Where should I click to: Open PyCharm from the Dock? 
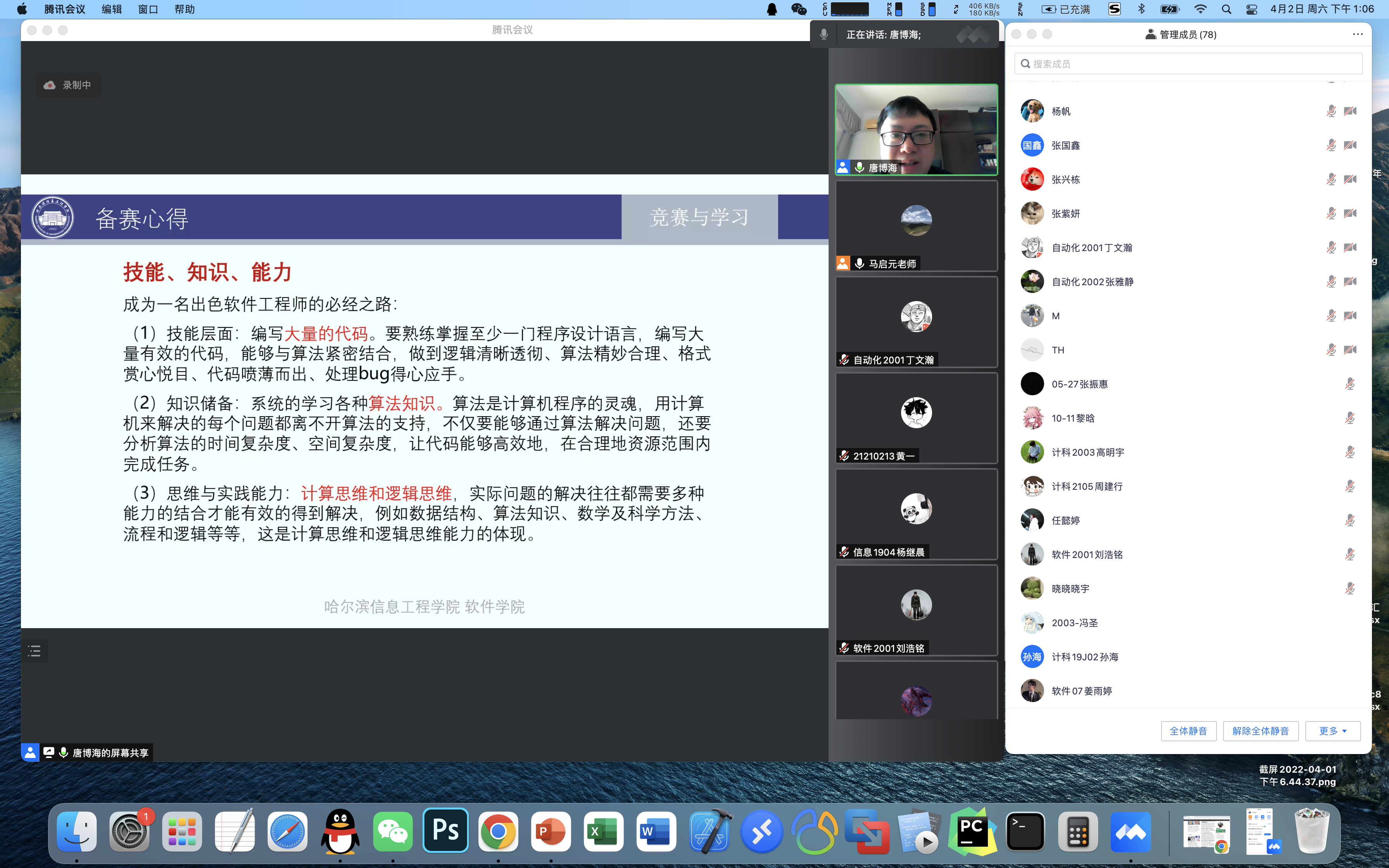point(972,831)
